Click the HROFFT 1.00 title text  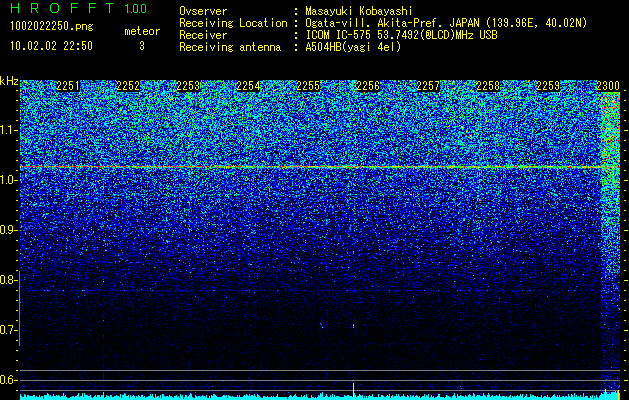79,8
